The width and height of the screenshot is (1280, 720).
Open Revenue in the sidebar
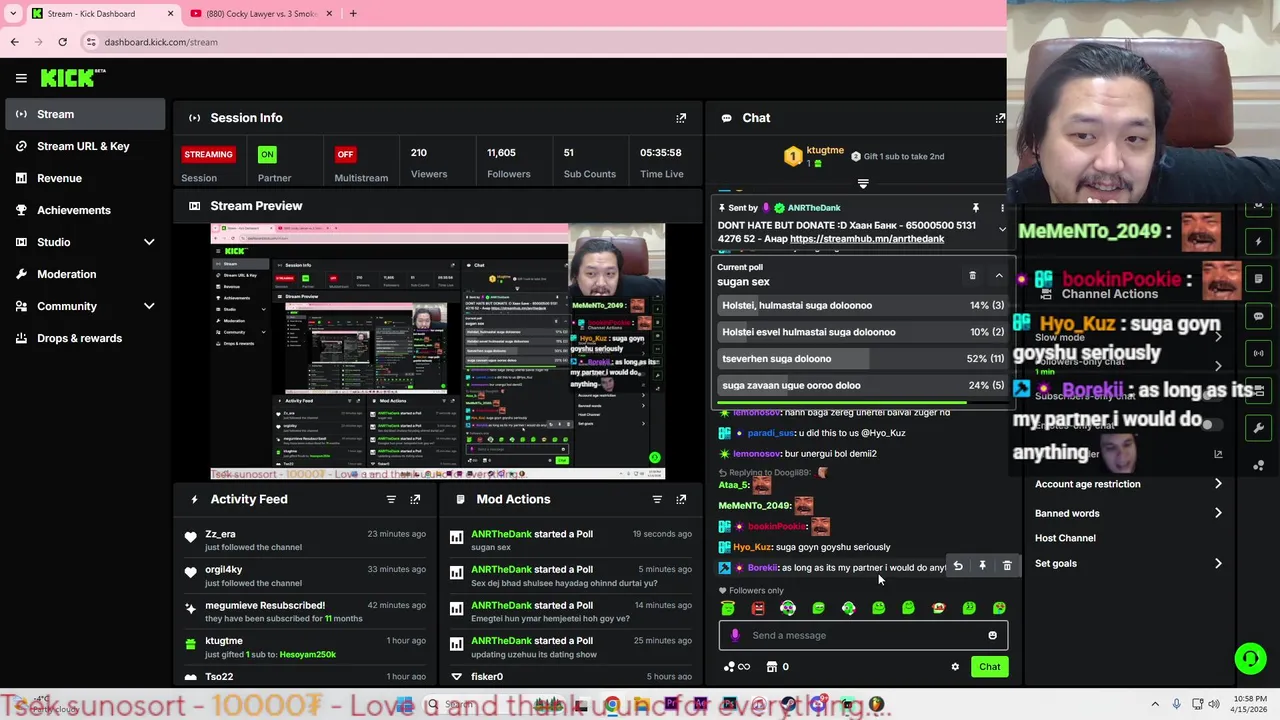pyautogui.click(x=84, y=178)
